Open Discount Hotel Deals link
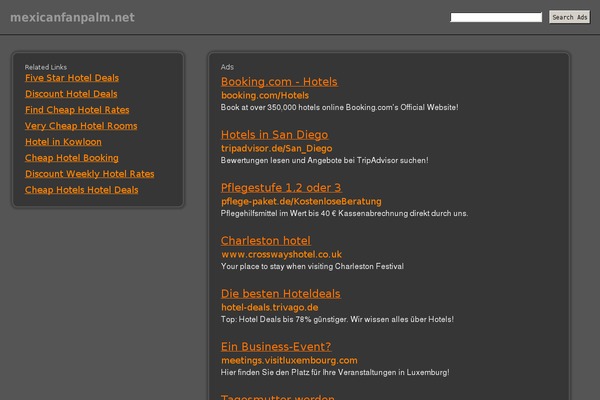 [71, 94]
